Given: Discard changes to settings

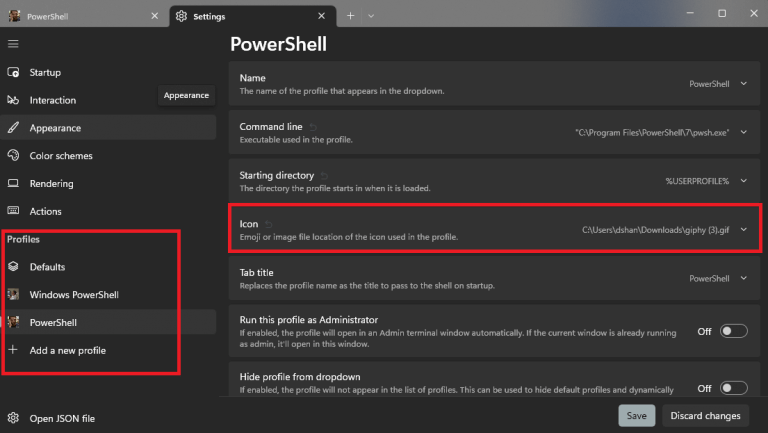Looking at the screenshot, I should 705,415.
